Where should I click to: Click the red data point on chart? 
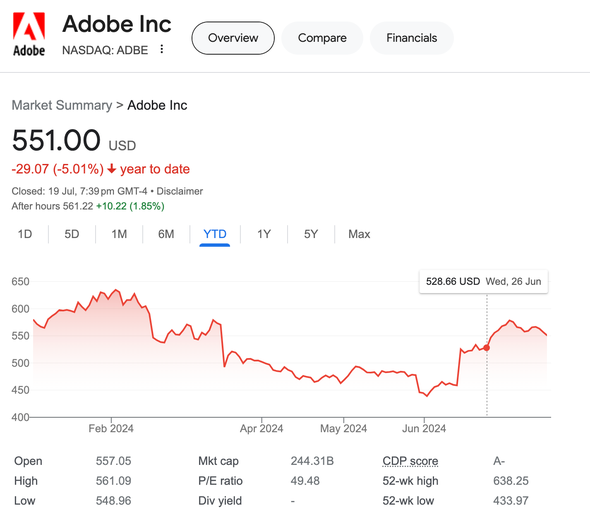coord(487,348)
